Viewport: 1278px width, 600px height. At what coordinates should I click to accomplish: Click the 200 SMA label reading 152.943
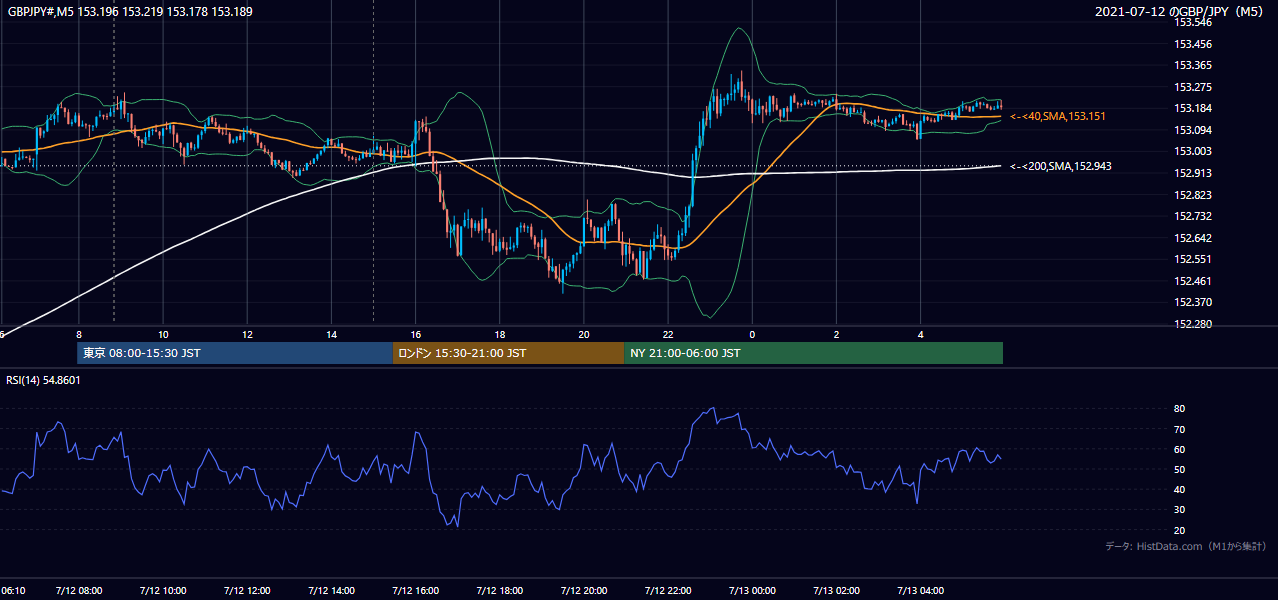coord(1061,166)
